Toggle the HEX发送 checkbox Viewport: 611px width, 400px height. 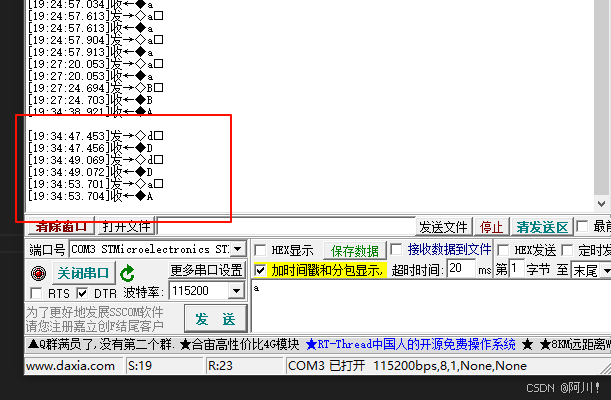(503, 250)
